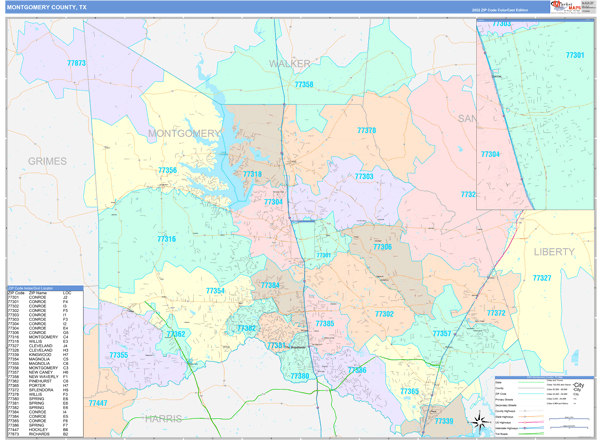The image size is (600, 440).
Task: Open the ZIP code index table
Action: [x=43, y=362]
